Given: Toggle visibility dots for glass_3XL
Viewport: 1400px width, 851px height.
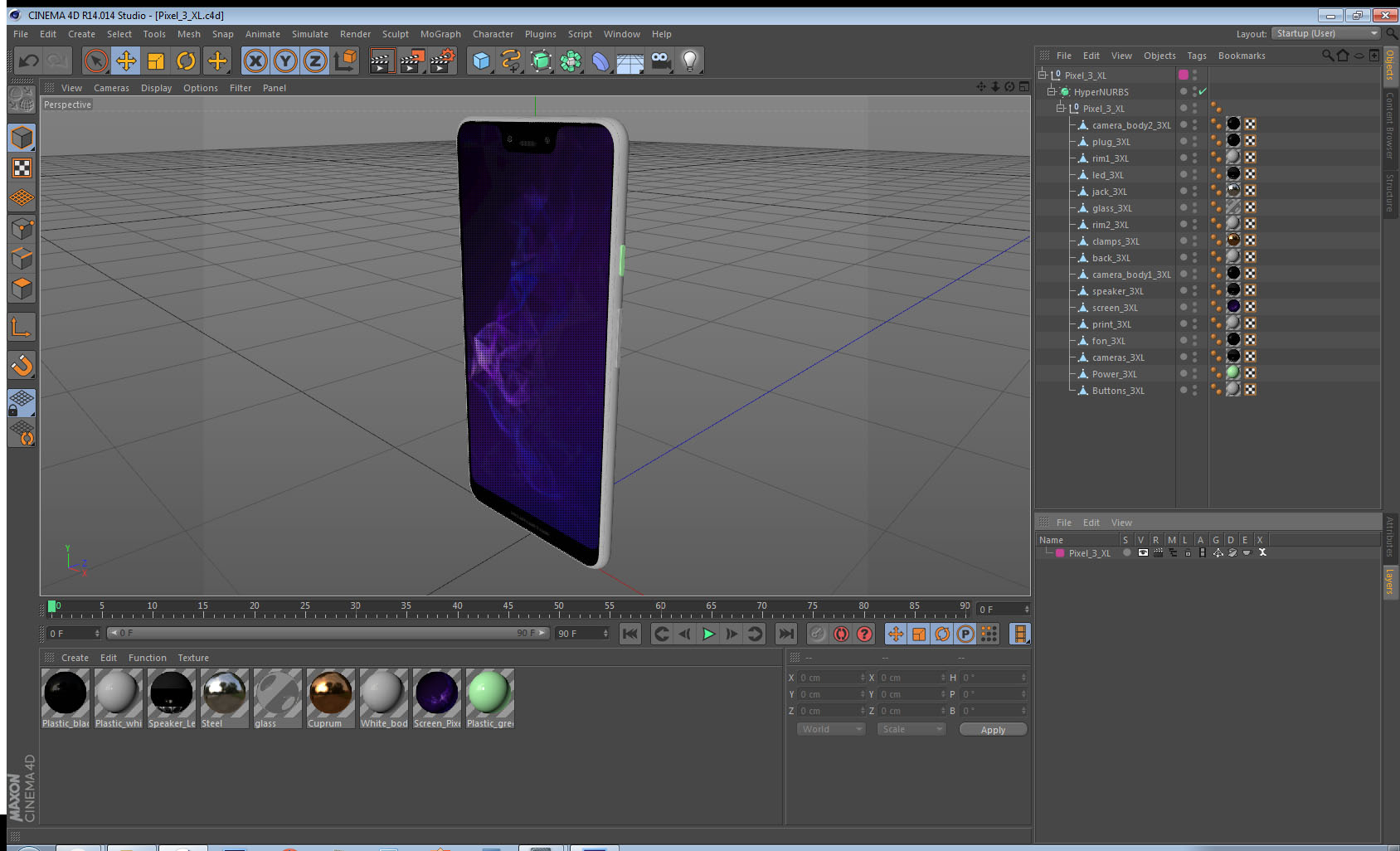Looking at the screenshot, I should click(x=1194, y=207).
